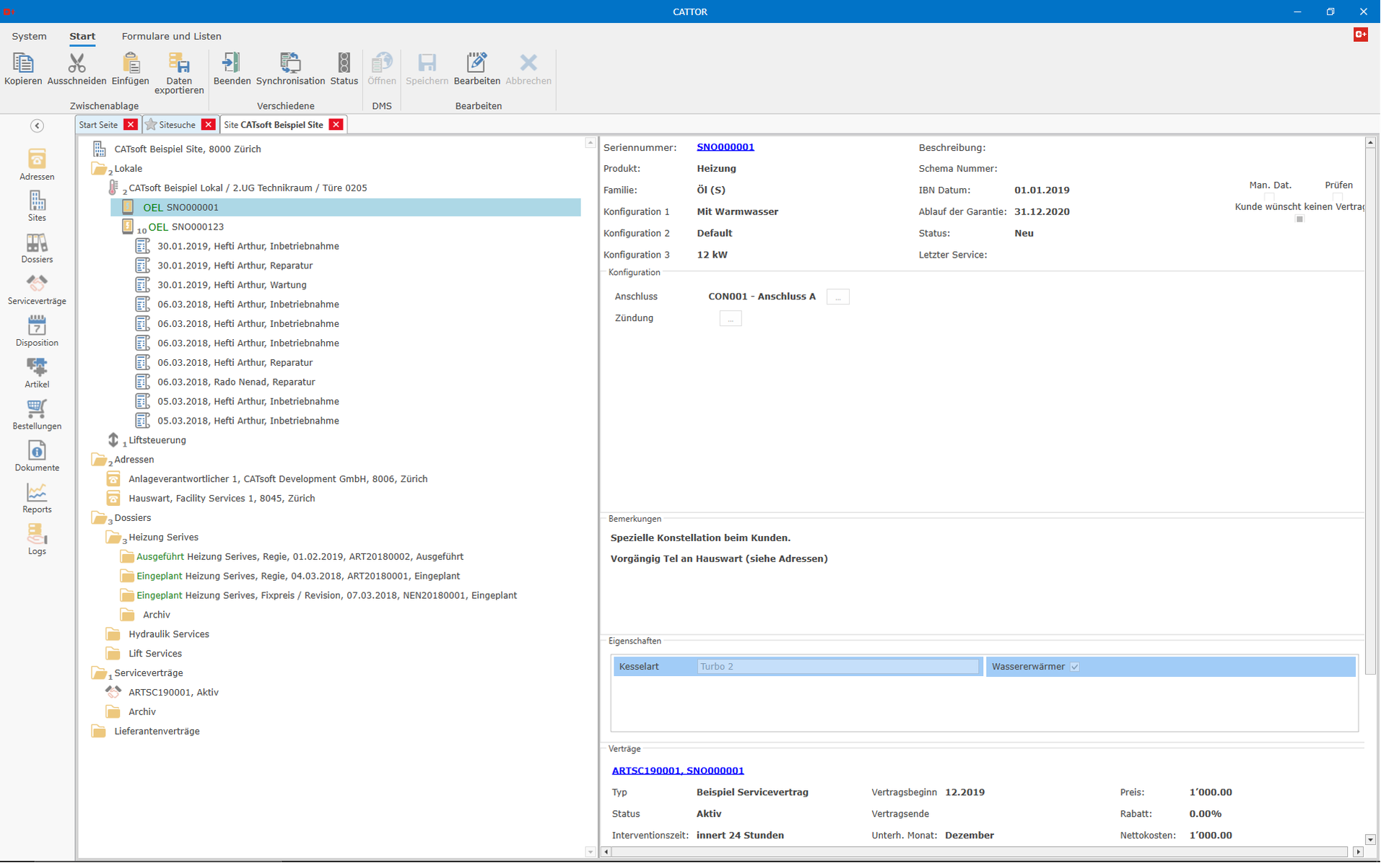Open the Serviceverträge sidebar panel
Image resolution: width=1386 pixels, height=868 pixels.
pyautogui.click(x=37, y=289)
